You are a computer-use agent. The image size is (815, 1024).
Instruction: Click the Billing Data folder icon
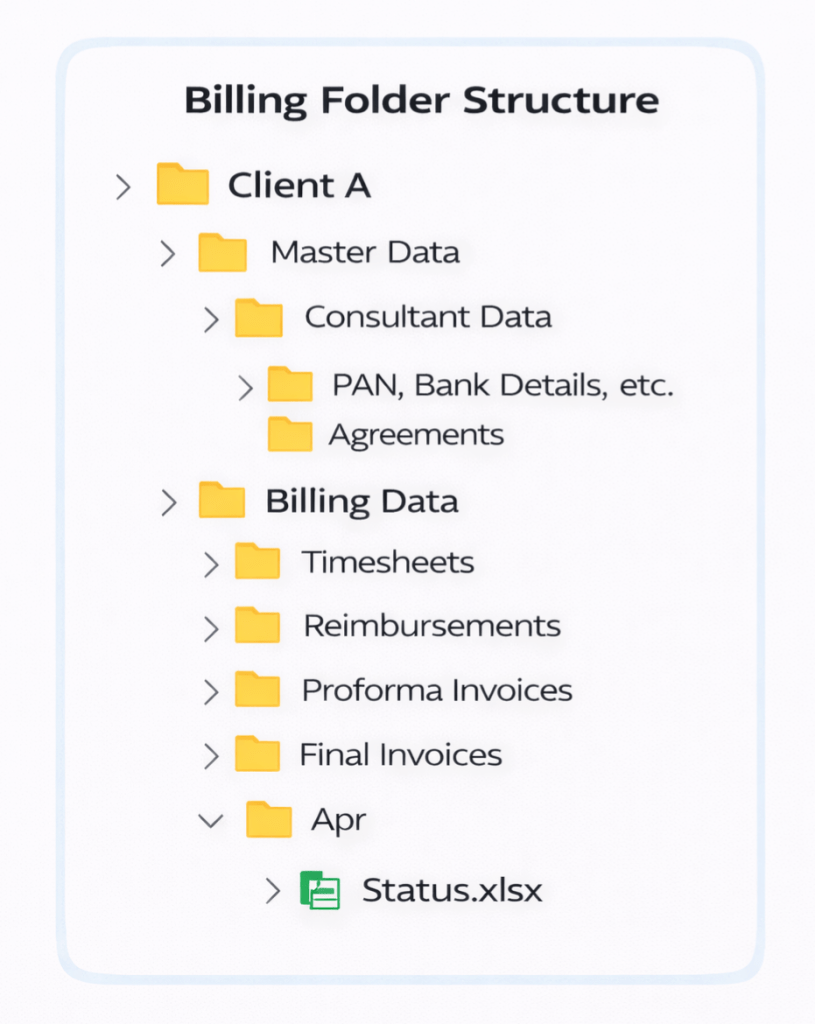222,501
